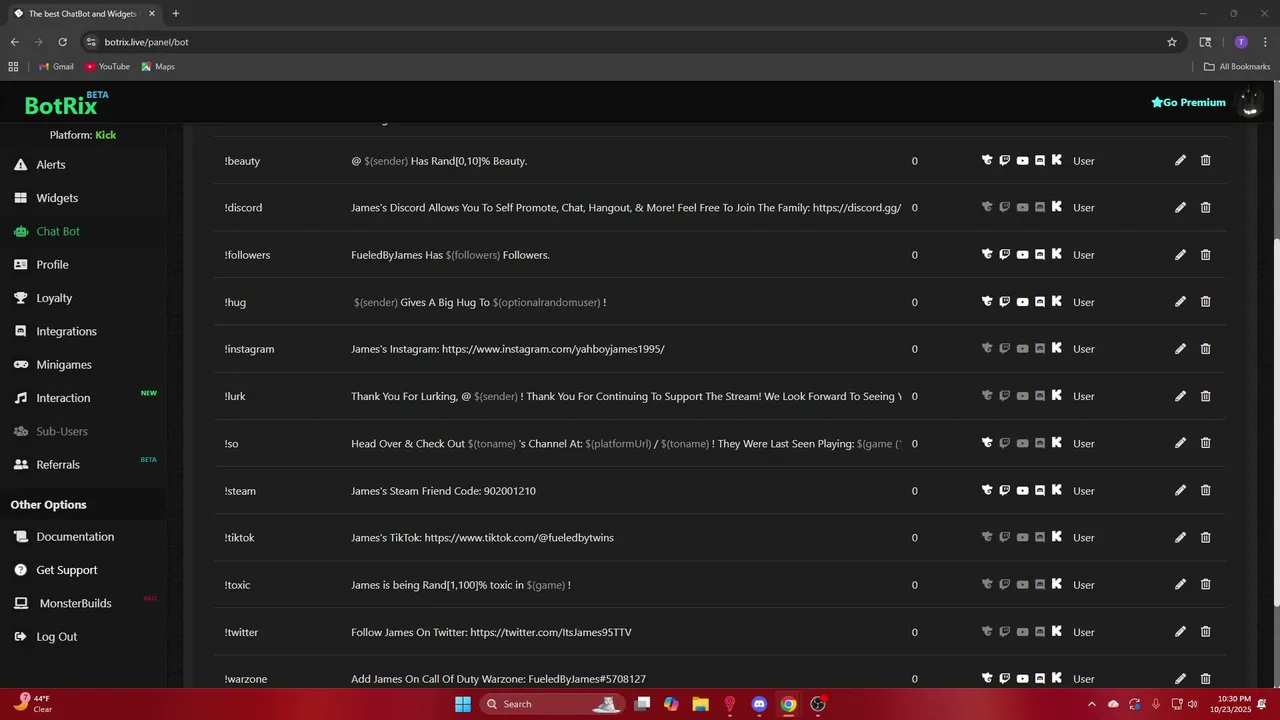Viewport: 1280px width, 720px height.
Task: Open File Explorer from the taskbar
Action: coord(700,704)
